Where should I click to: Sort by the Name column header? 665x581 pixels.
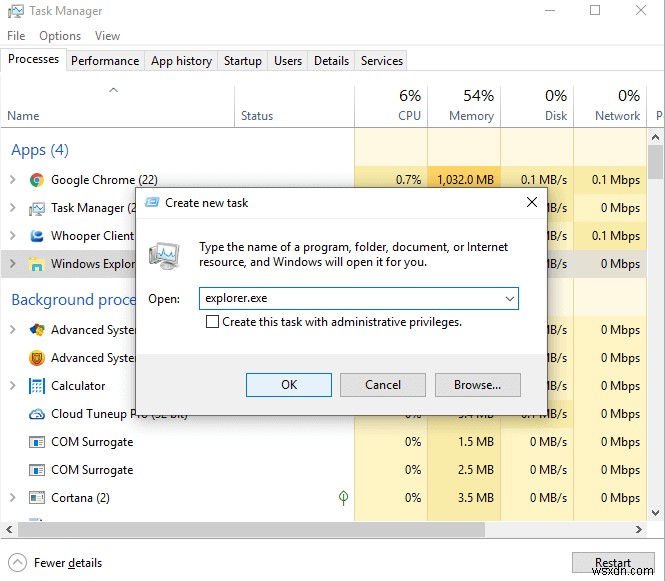point(117,107)
